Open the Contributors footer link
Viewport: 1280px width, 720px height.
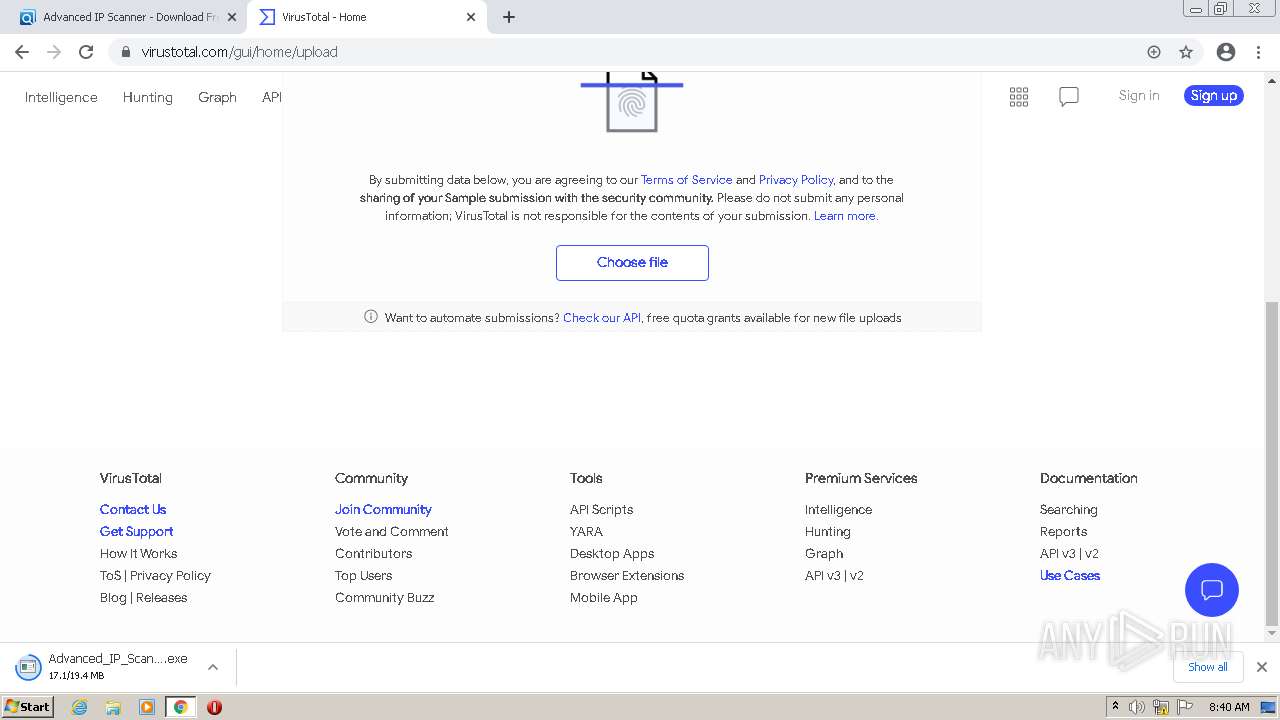coord(373,554)
